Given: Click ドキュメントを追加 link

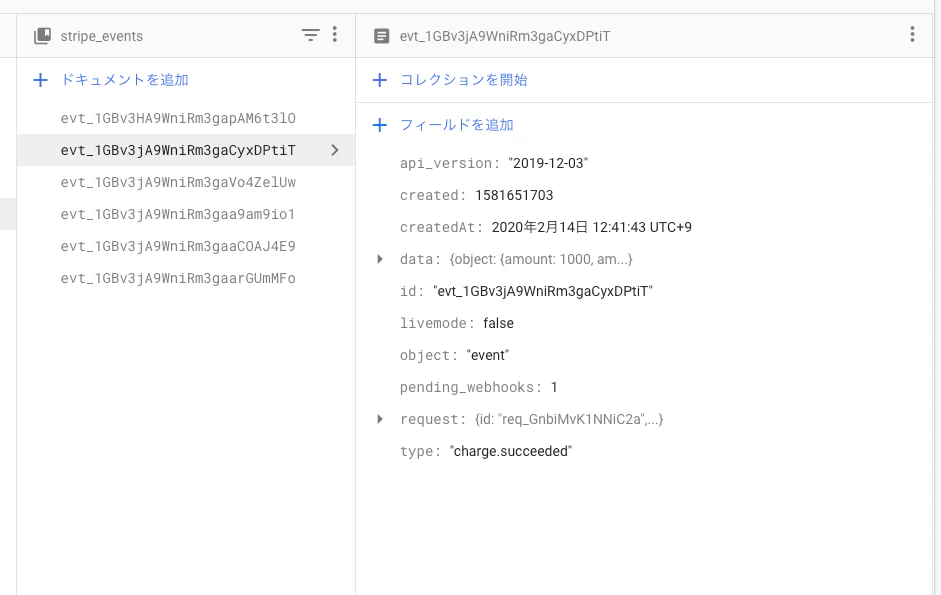Looking at the screenshot, I should [x=125, y=80].
